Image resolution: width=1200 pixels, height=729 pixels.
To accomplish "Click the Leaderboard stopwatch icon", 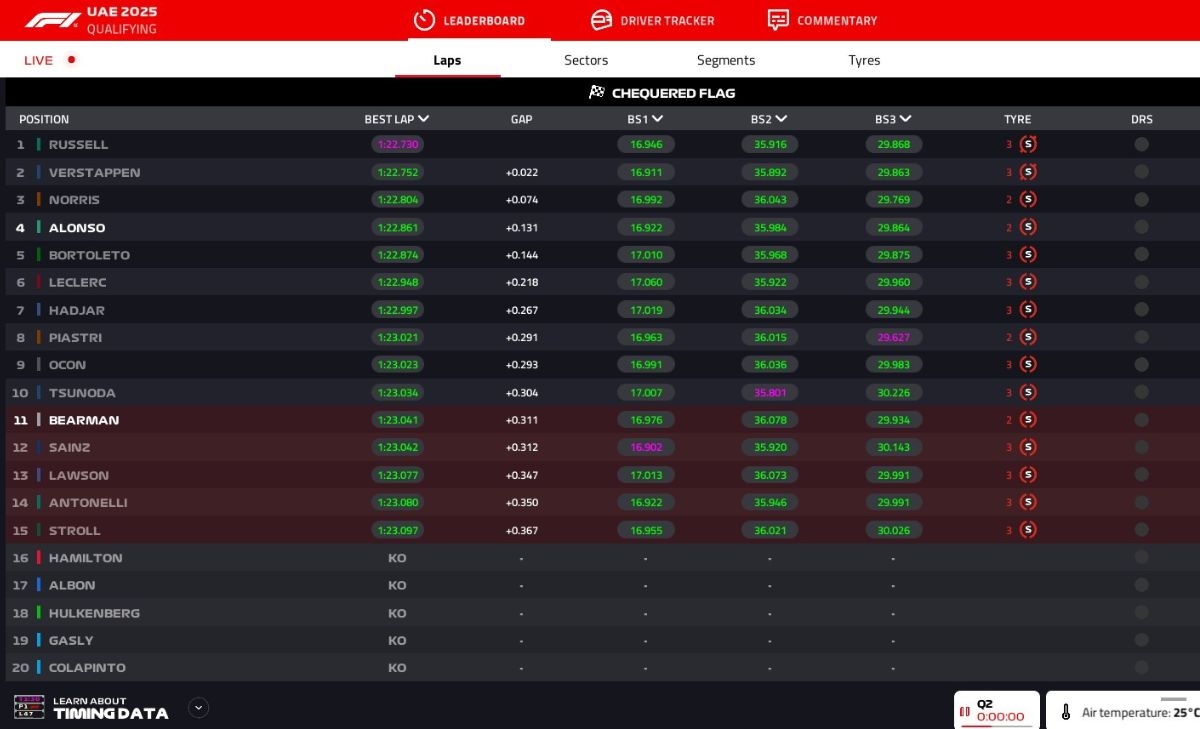I will 424,20.
